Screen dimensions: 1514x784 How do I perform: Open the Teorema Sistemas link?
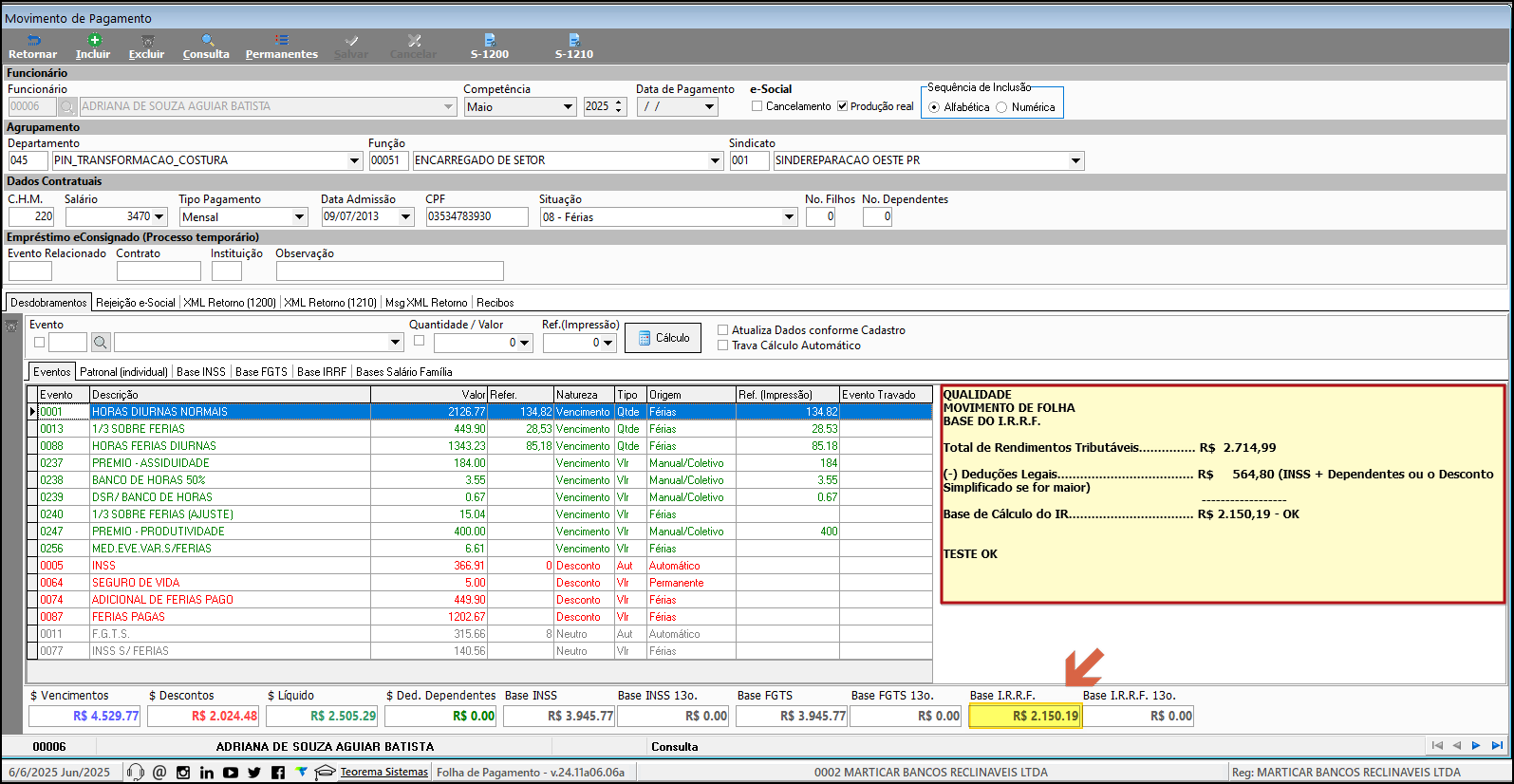pos(384,773)
